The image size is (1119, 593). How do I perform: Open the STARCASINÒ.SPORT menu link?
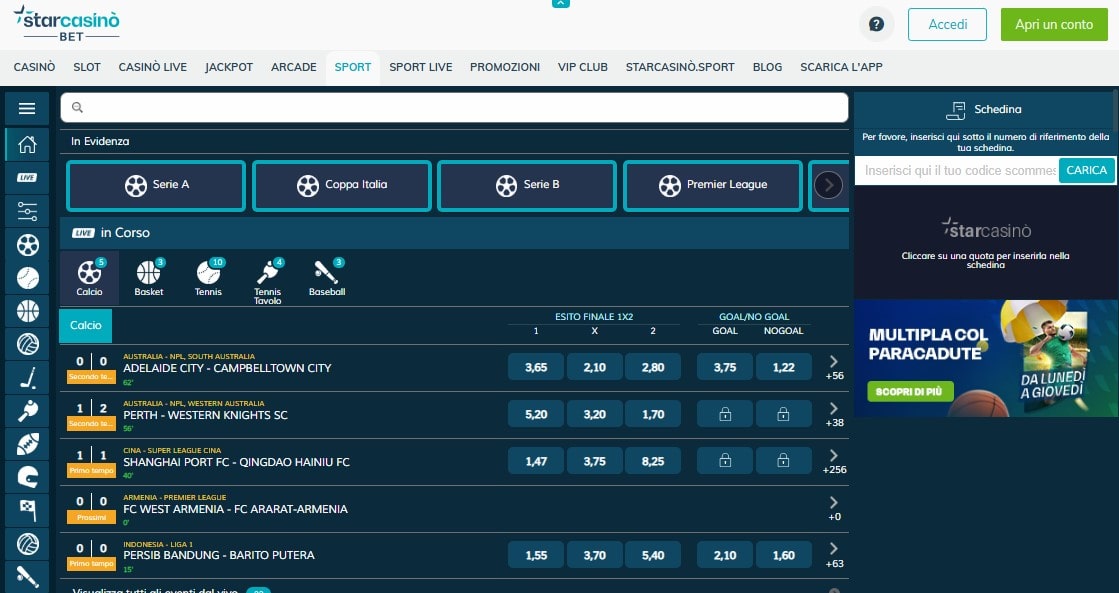(x=680, y=67)
